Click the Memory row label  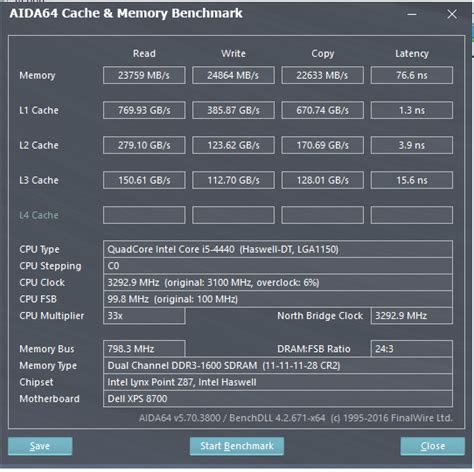[37, 75]
